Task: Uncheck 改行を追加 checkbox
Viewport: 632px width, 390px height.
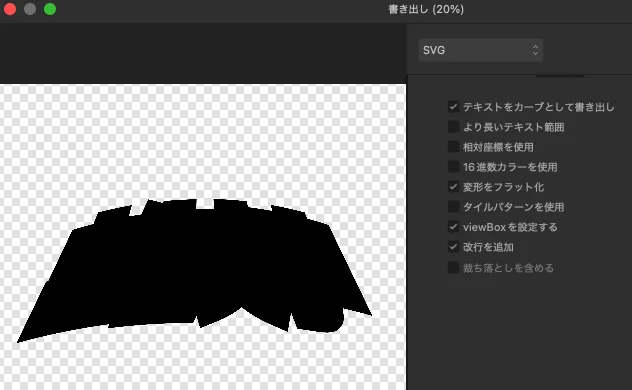Action: pos(453,247)
